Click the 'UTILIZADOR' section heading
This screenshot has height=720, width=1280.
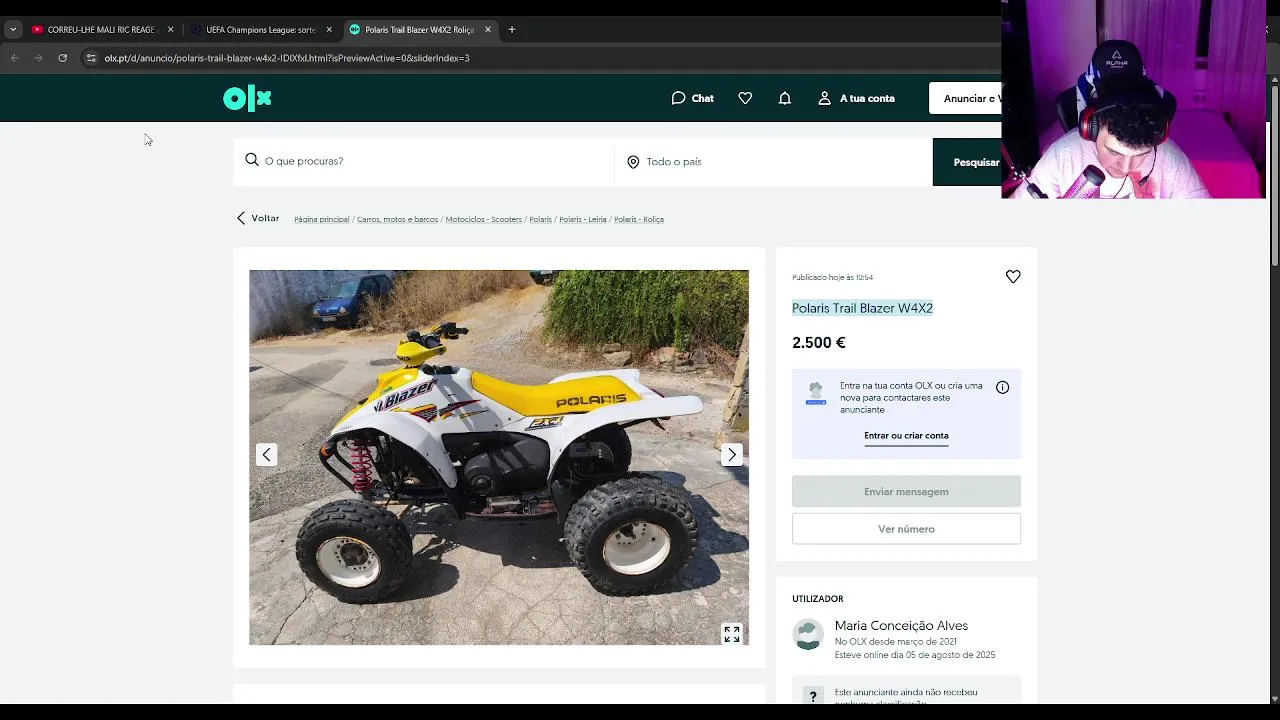(817, 599)
